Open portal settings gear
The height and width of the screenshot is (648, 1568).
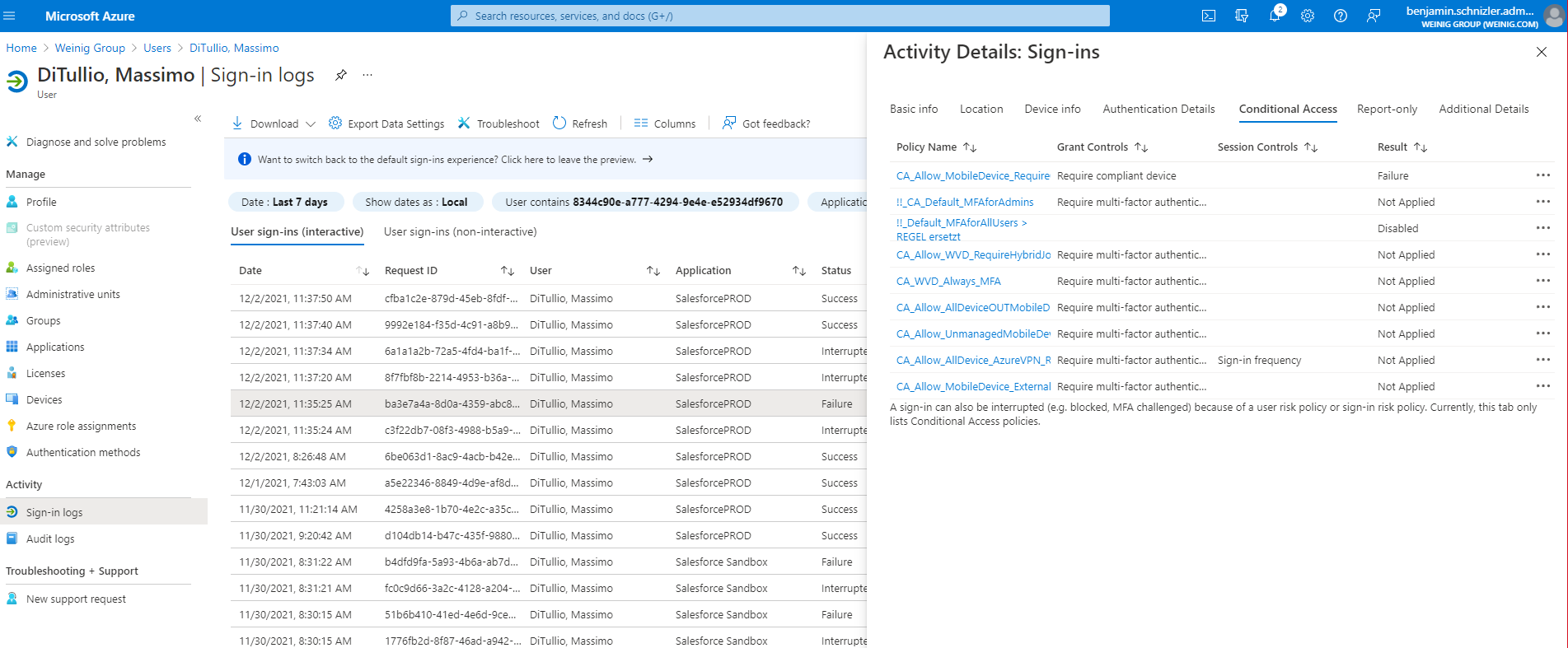(x=1308, y=16)
